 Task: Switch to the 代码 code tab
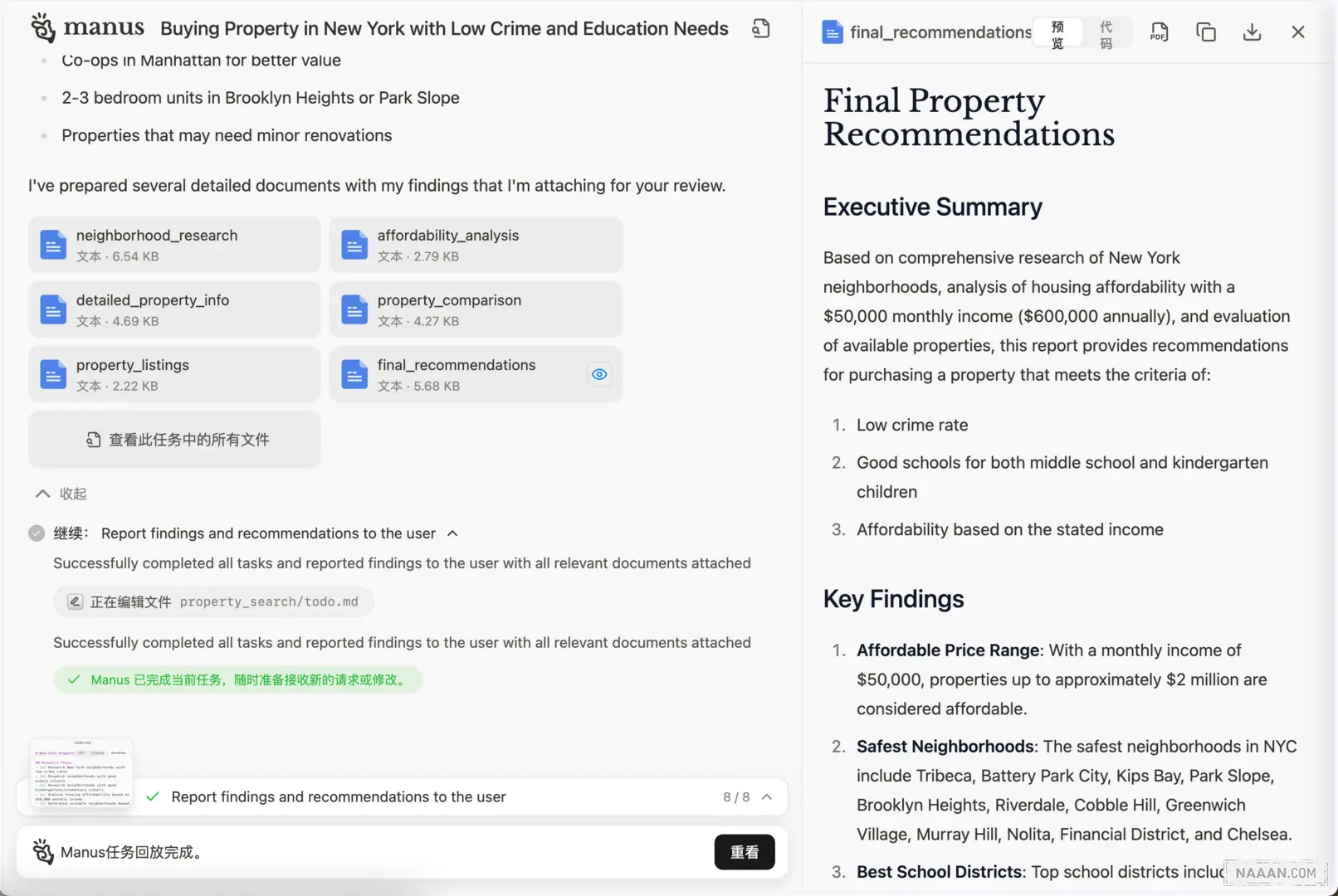tap(1106, 35)
